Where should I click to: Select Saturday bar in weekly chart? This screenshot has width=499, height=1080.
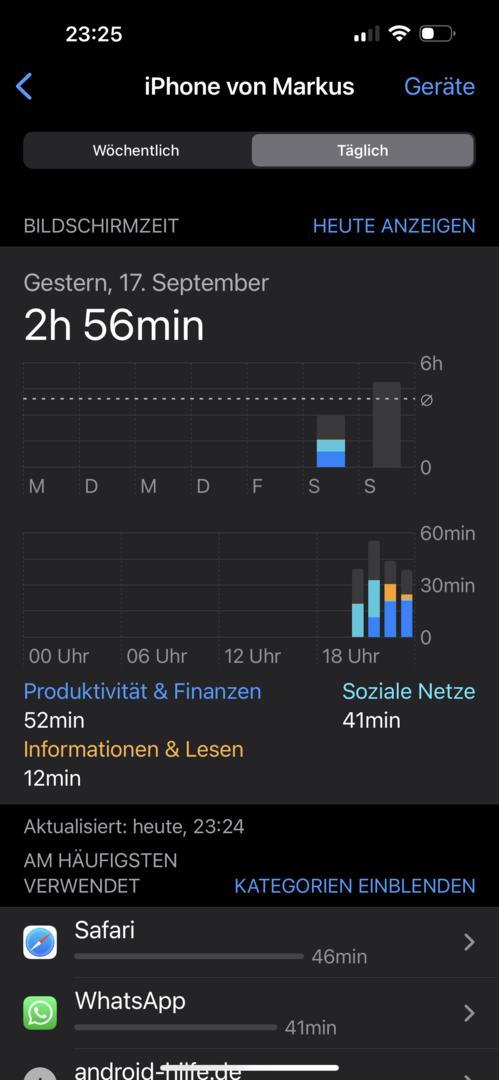[331, 442]
